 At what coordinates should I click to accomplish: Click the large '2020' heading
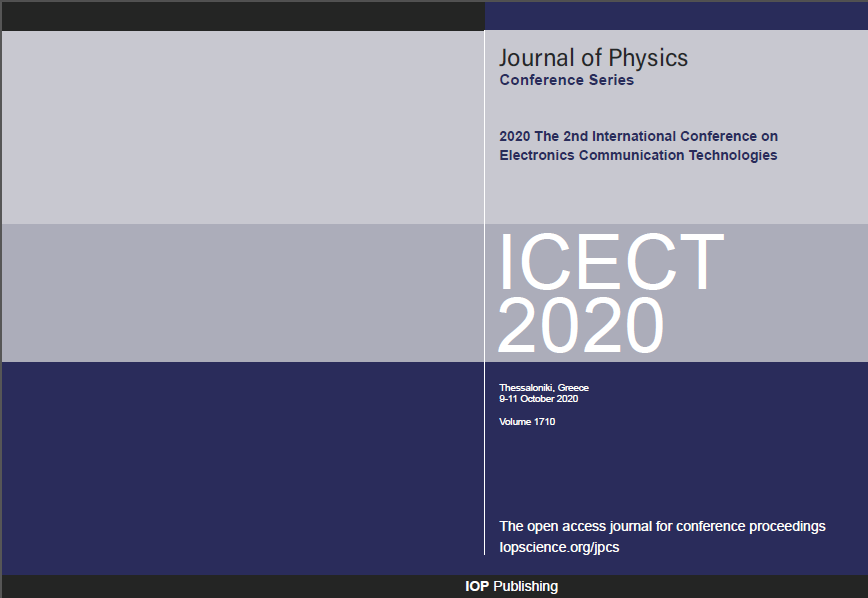click(x=581, y=325)
